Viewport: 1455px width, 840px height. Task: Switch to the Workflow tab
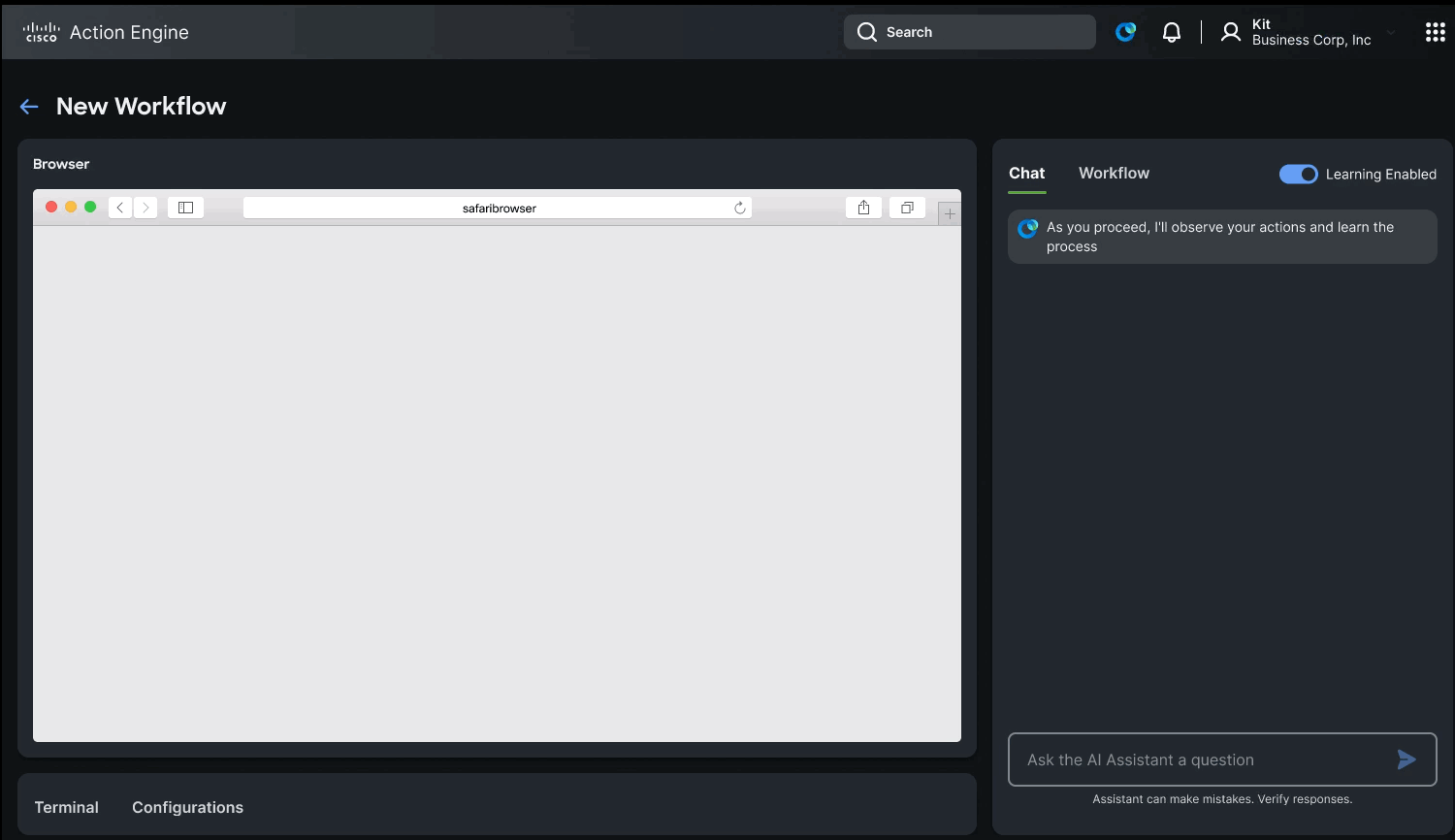pos(1113,173)
